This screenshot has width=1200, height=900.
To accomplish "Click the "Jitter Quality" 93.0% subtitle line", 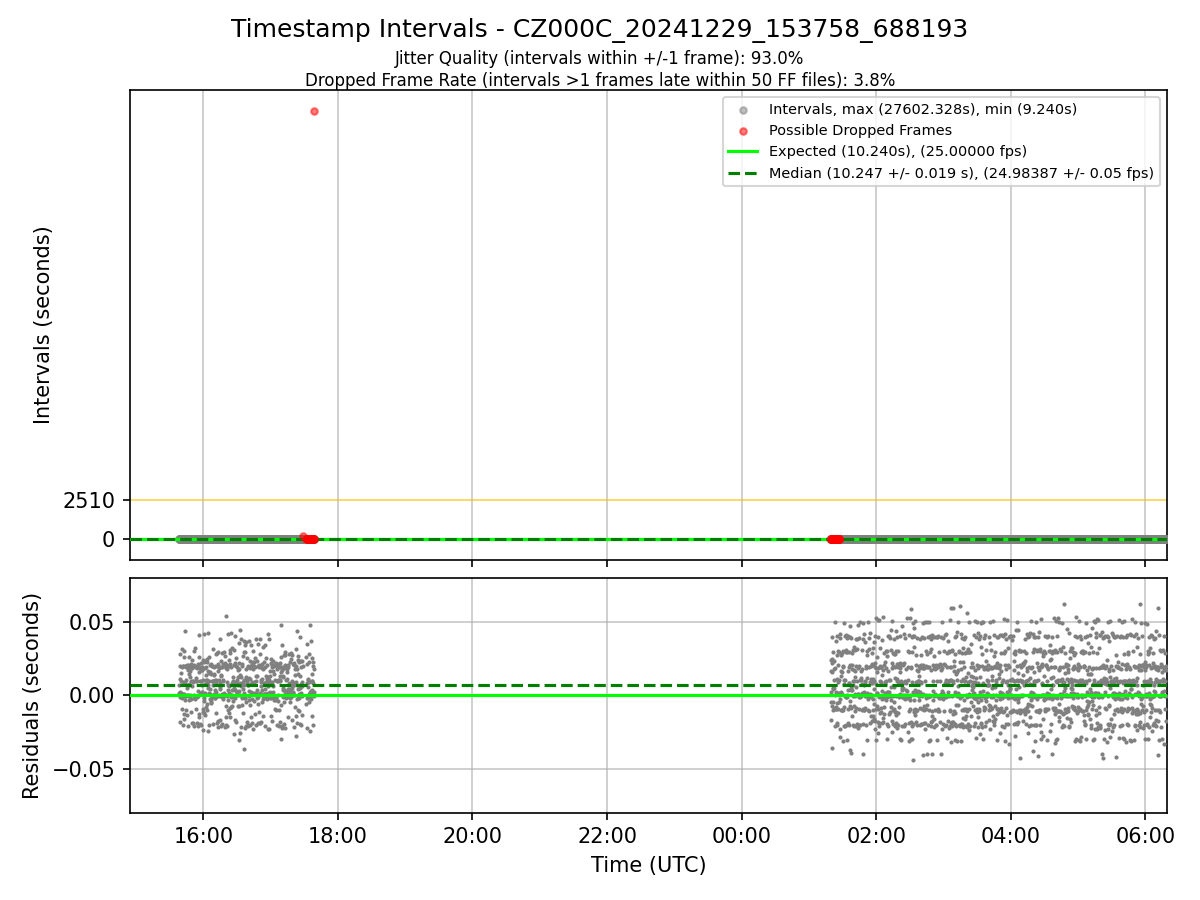I will (x=599, y=59).
